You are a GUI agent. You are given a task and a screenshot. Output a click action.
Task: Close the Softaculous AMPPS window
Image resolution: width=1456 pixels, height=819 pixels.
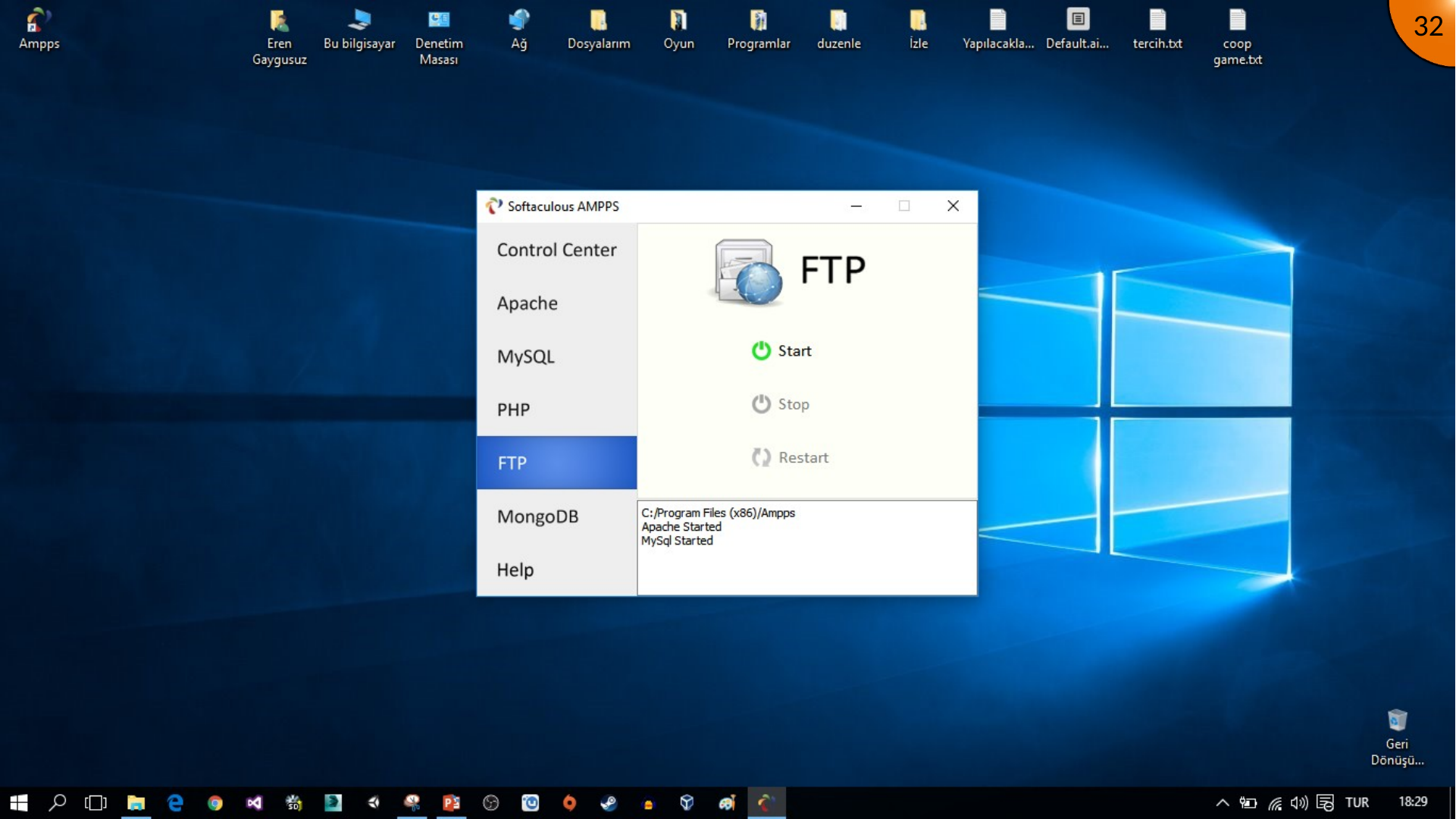click(953, 206)
